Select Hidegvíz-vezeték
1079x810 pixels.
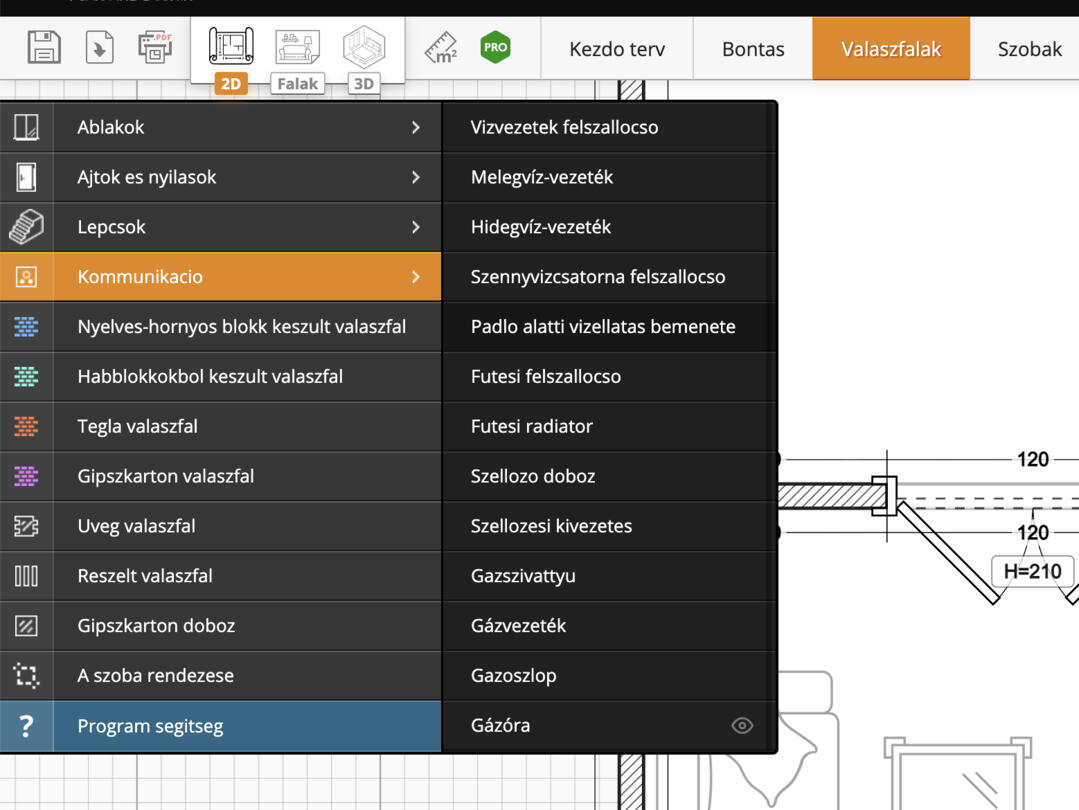pyautogui.click(x=610, y=227)
